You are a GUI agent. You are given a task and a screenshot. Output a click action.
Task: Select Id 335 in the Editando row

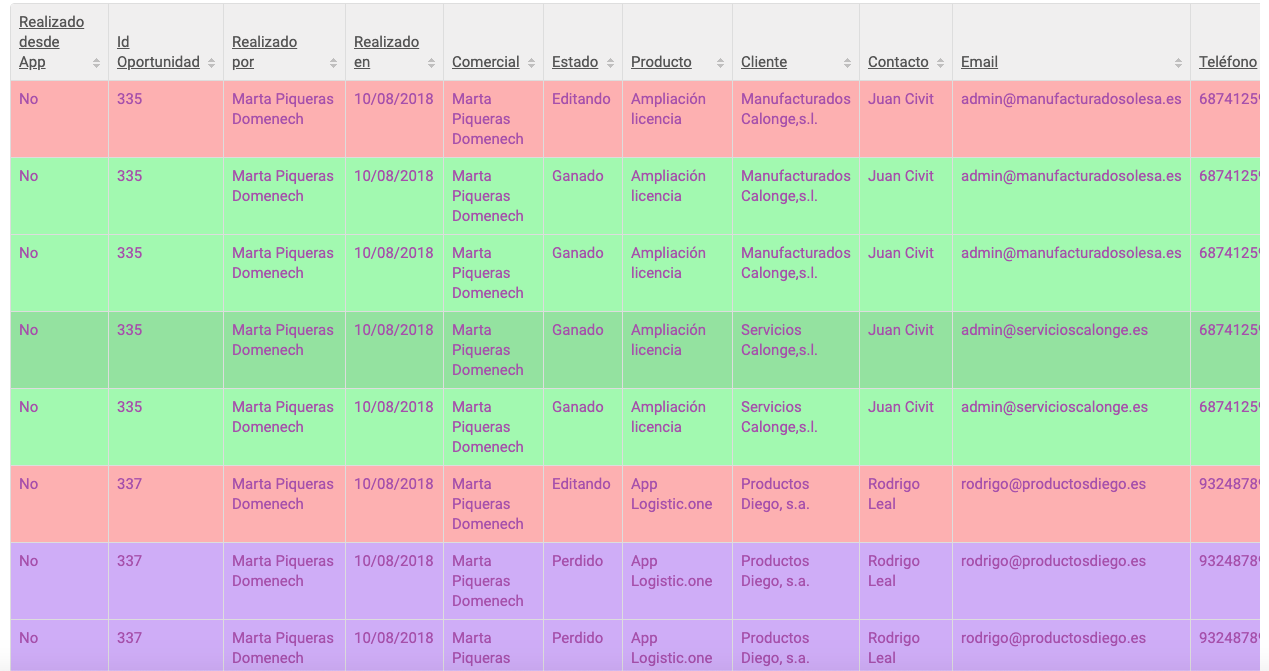coord(130,99)
